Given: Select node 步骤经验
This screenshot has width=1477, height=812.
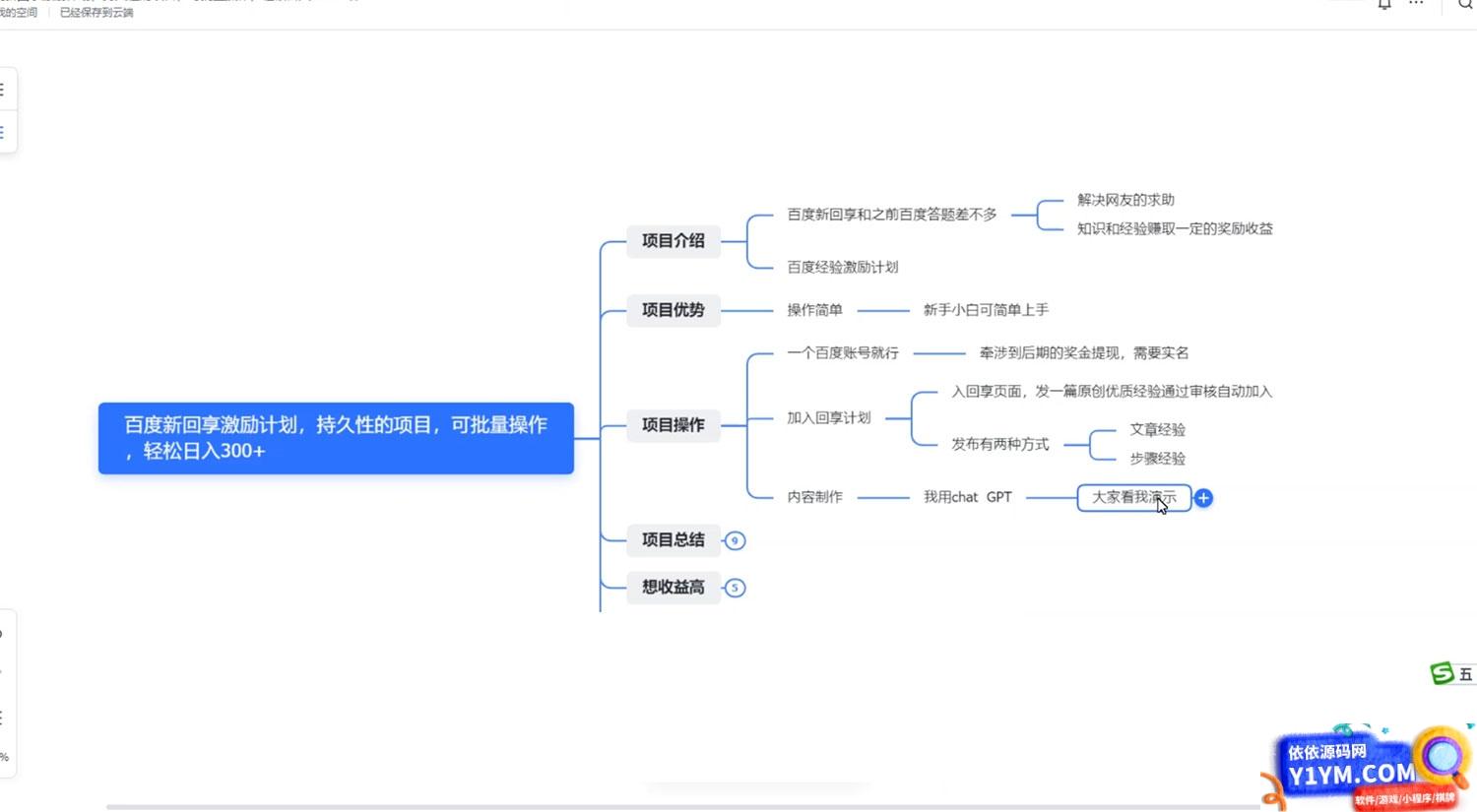Looking at the screenshot, I should pos(1157,459).
